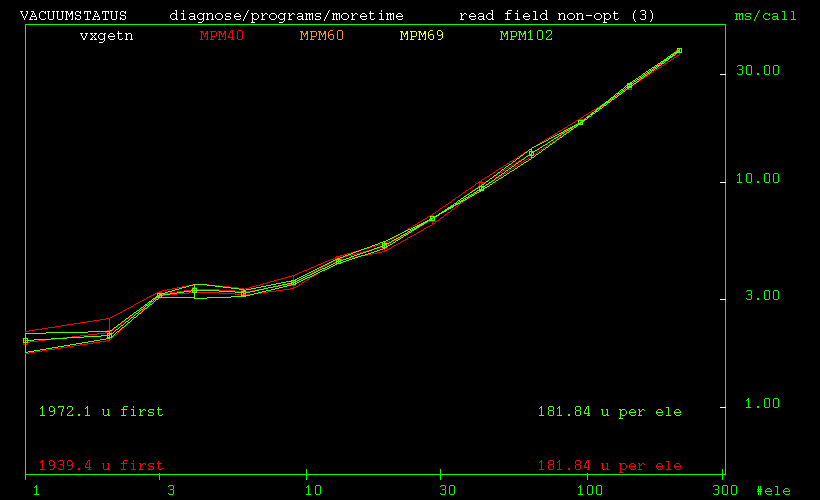Viewport: 820px width, 500px height.
Task: Click the VACUUMSTATUS title text
Action: tap(73, 16)
